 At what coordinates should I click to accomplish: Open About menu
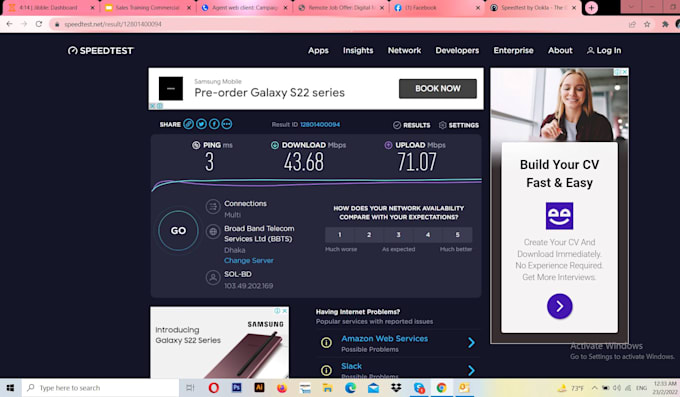tap(560, 50)
